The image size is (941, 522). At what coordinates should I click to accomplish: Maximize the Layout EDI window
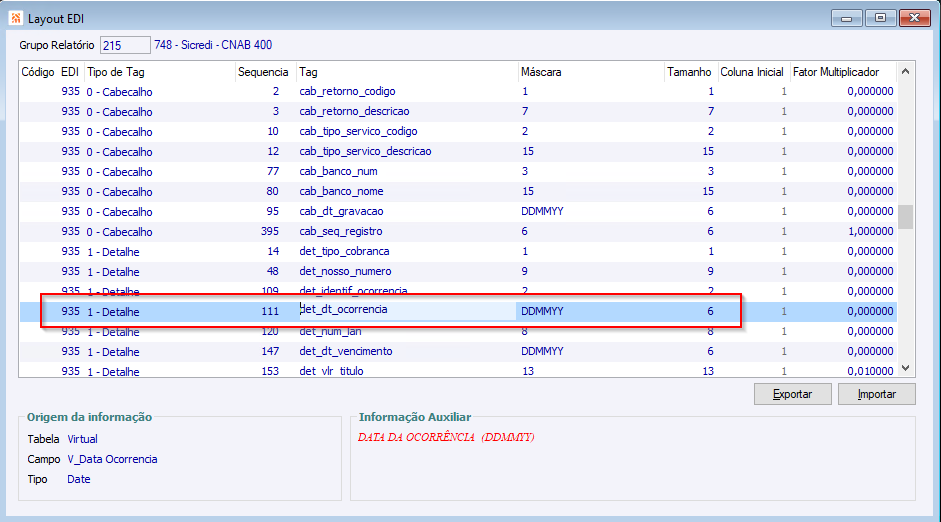pos(880,18)
